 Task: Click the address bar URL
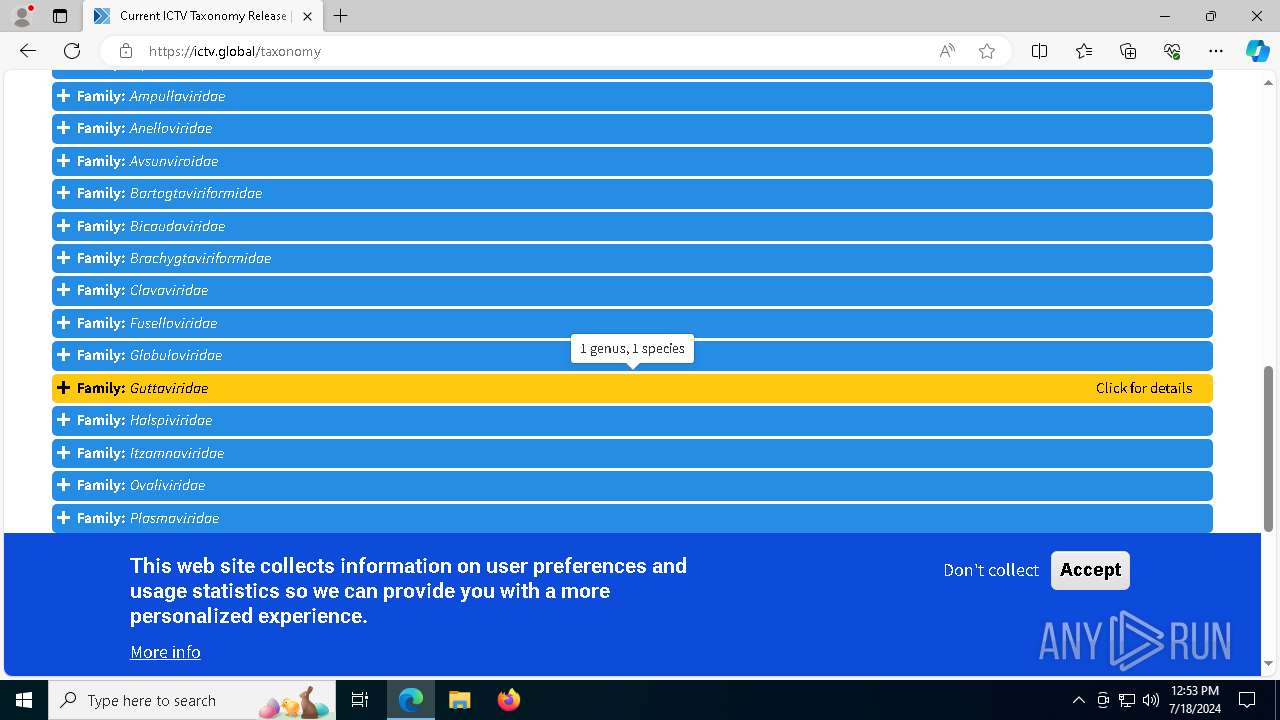[234, 51]
